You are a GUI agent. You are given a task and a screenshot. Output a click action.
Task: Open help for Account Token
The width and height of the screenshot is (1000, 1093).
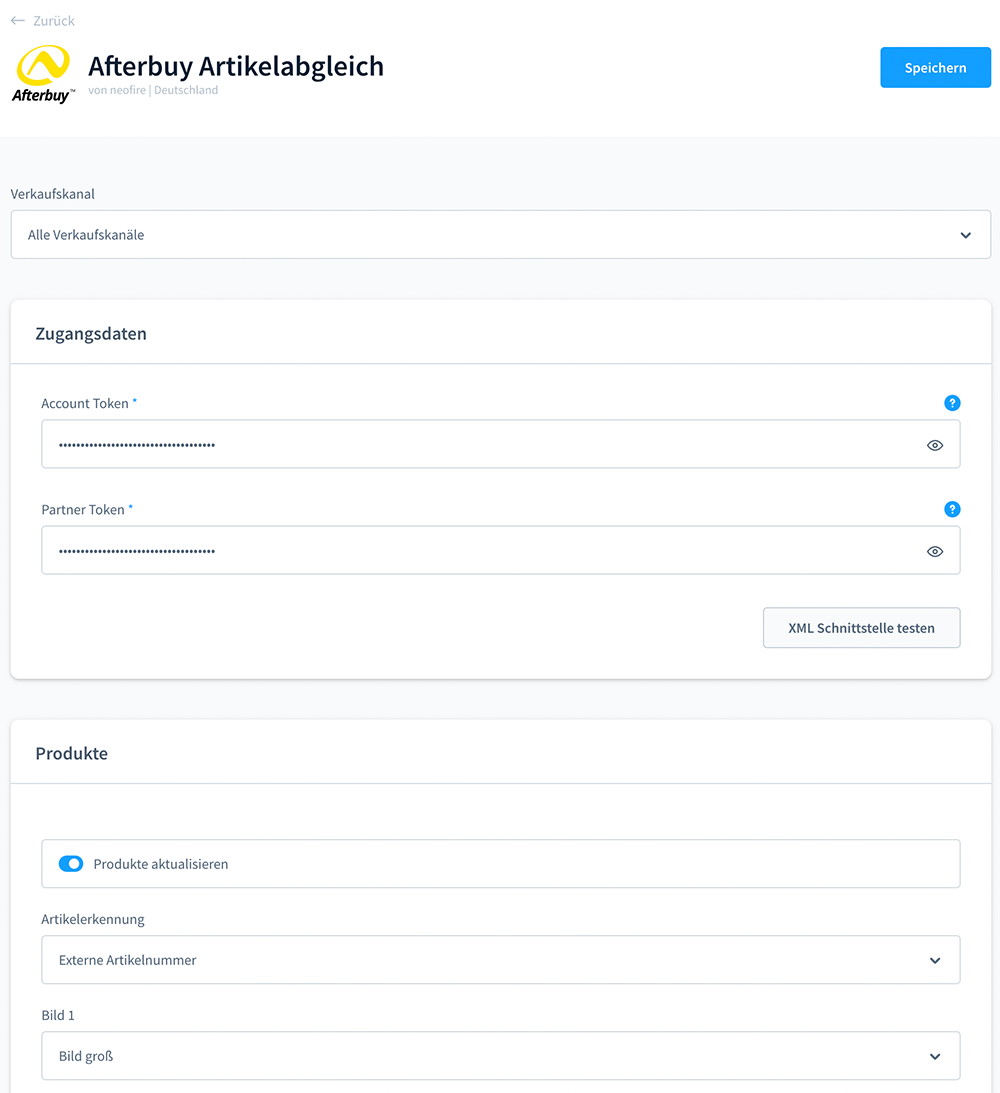(x=952, y=403)
